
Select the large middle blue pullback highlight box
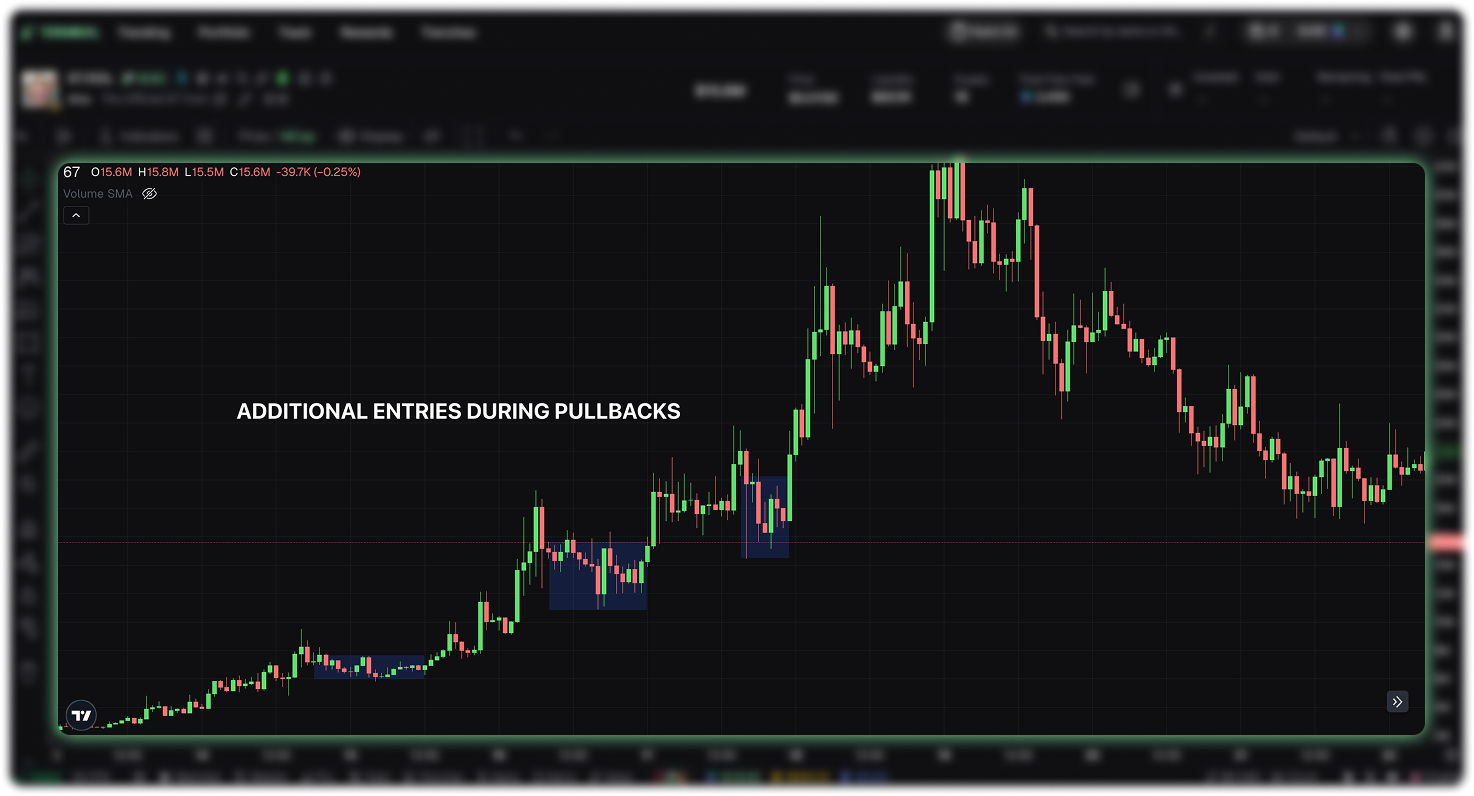[597, 576]
